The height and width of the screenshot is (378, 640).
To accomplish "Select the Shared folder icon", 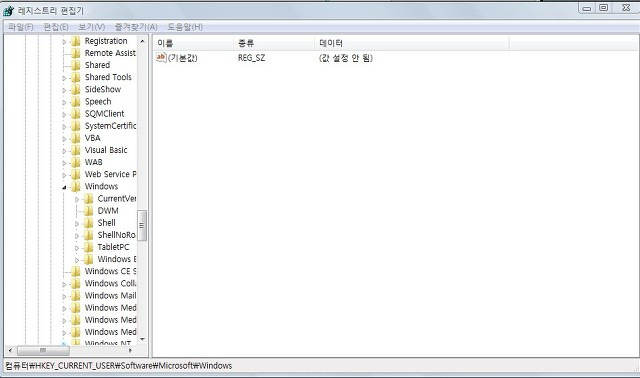I will pos(76,65).
